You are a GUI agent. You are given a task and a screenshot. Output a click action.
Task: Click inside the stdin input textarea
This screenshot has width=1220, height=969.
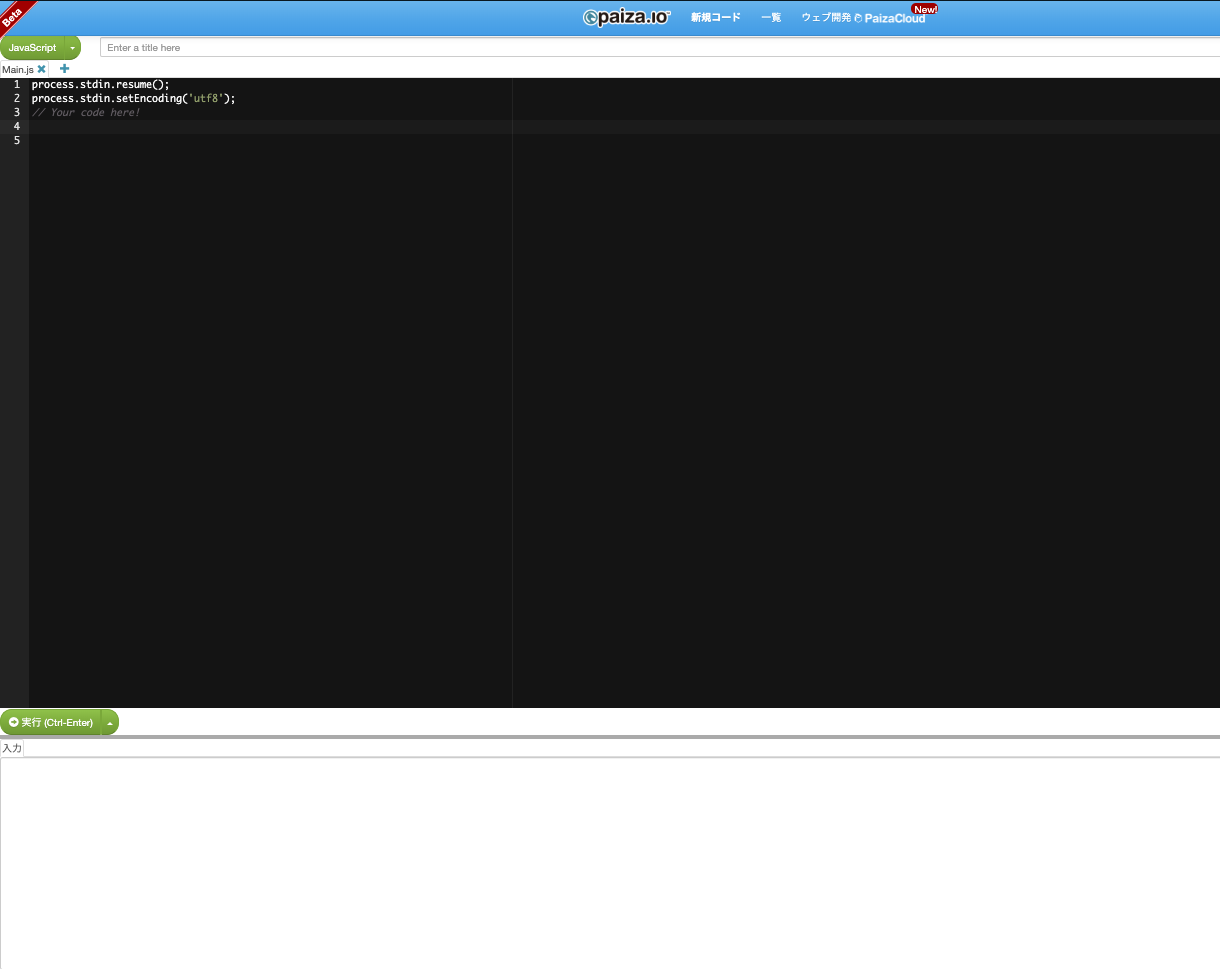point(610,862)
